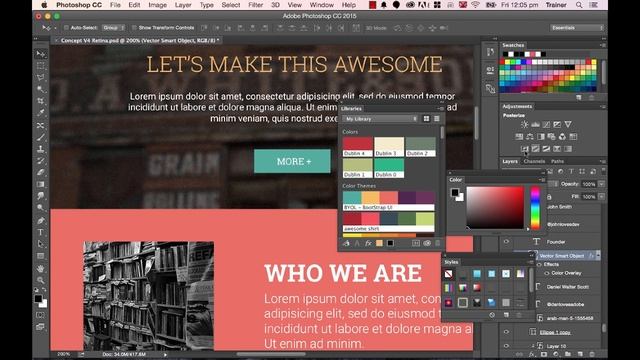Select the Quick Selection tool

(x=40, y=89)
